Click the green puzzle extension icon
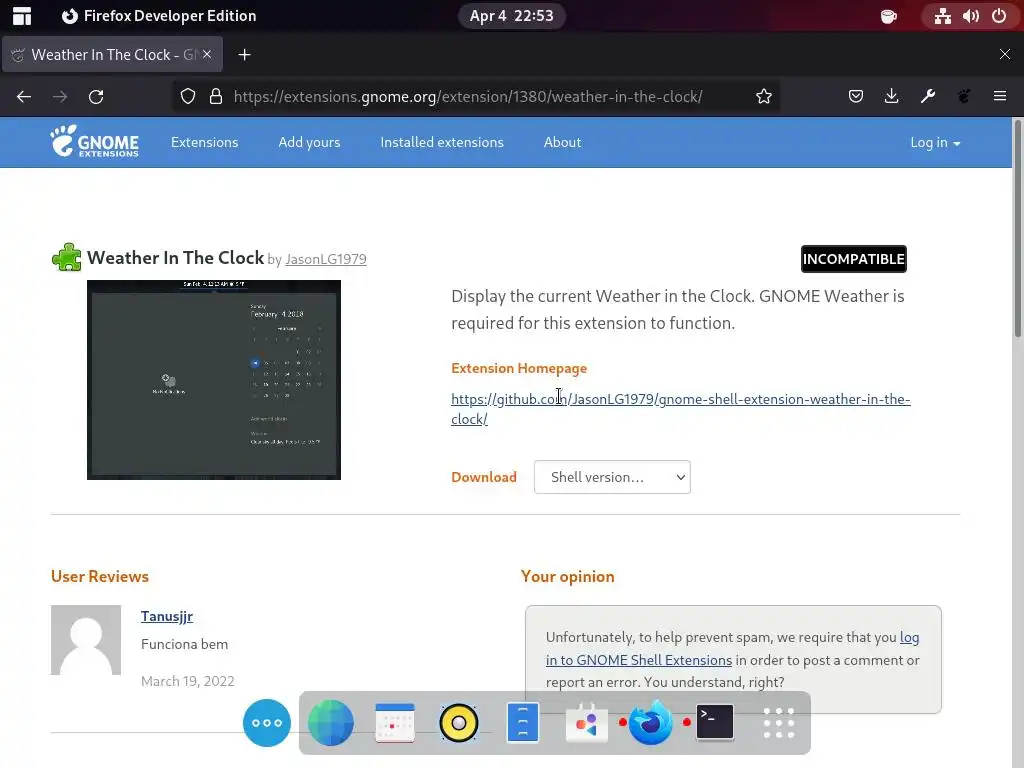This screenshot has width=1024, height=768. coord(67,257)
